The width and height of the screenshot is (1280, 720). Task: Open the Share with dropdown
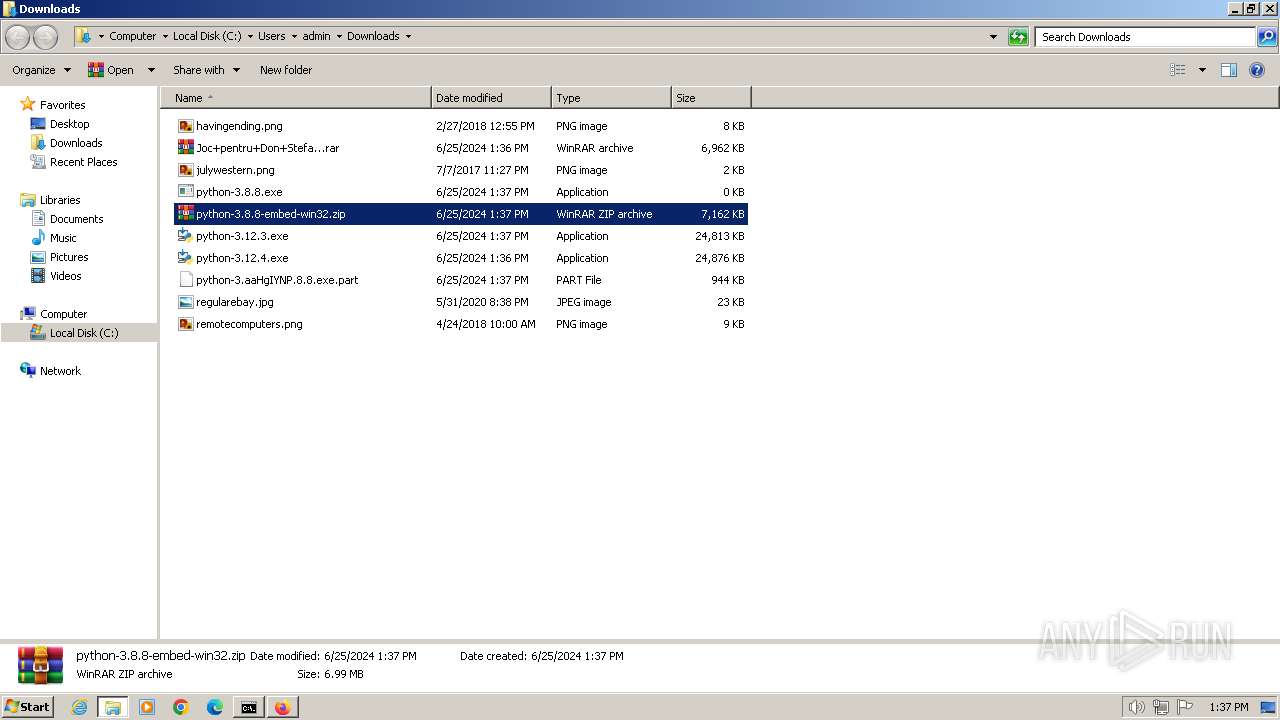tap(206, 70)
